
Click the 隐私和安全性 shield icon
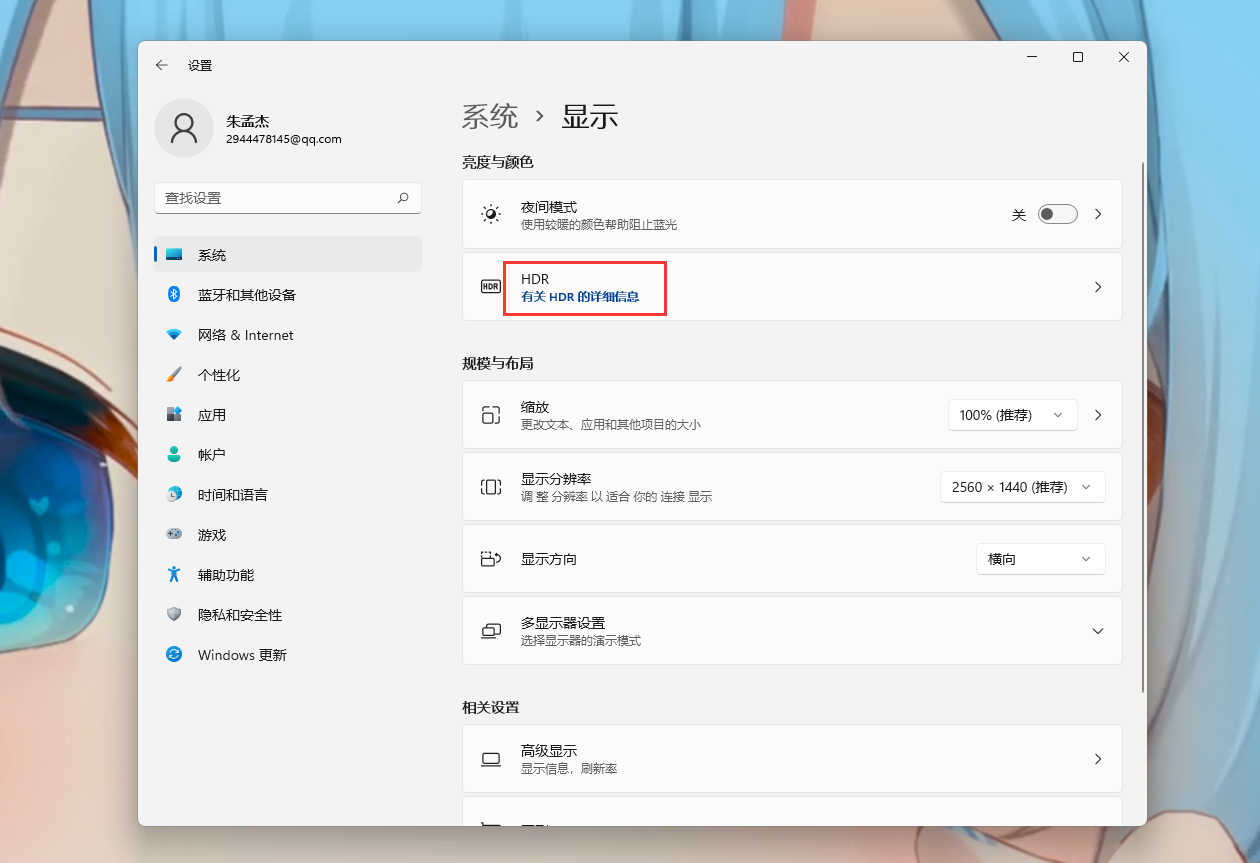tap(174, 615)
